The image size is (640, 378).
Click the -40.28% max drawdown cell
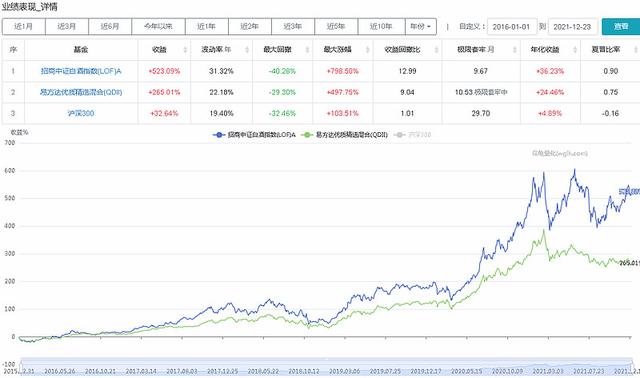(282, 71)
